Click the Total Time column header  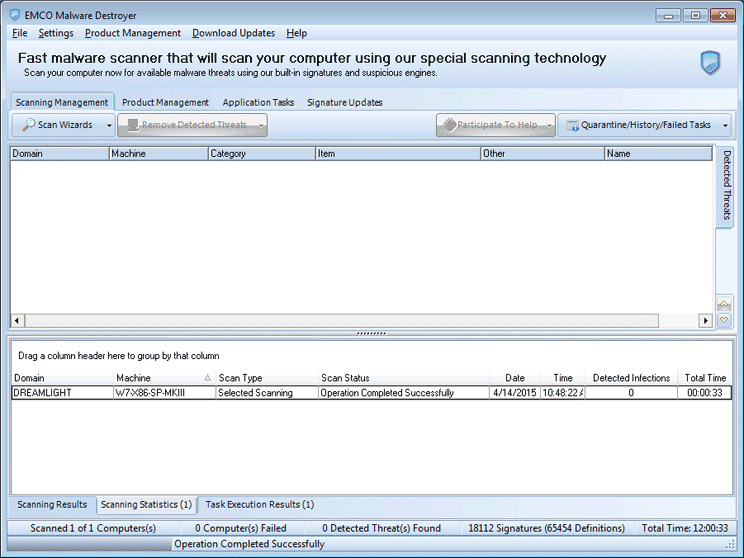[x=705, y=378]
